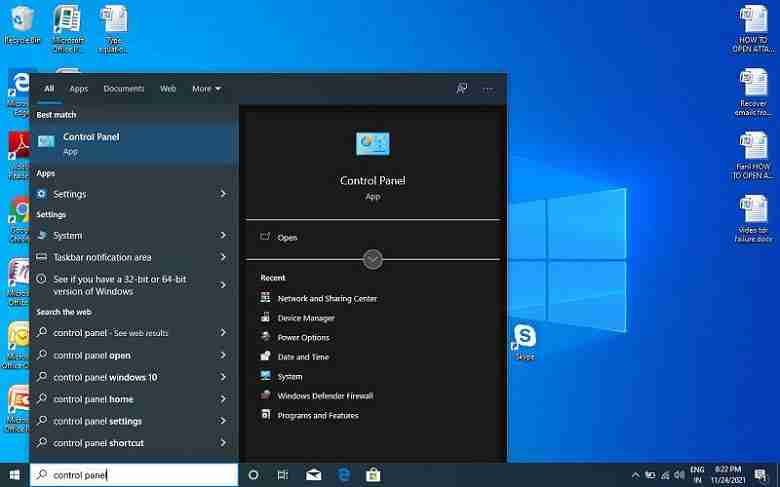Open the Skype desktop shortcut
This screenshot has height=487, width=780.
point(524,341)
